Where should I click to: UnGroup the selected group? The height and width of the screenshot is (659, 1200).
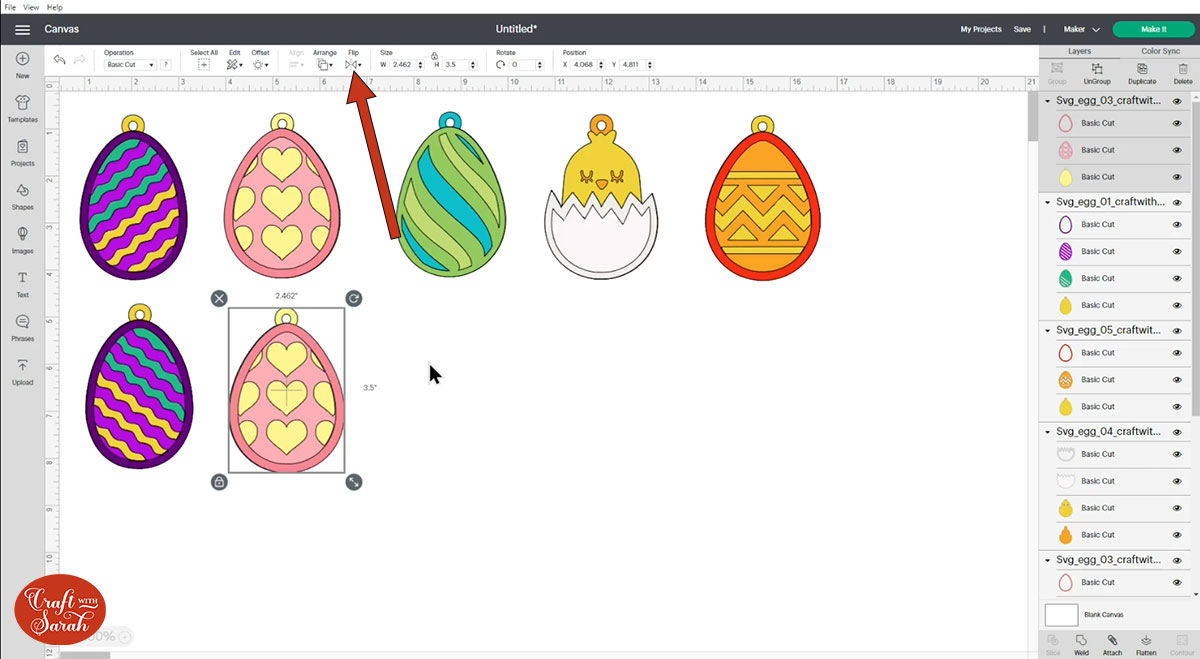pyautogui.click(x=1097, y=71)
